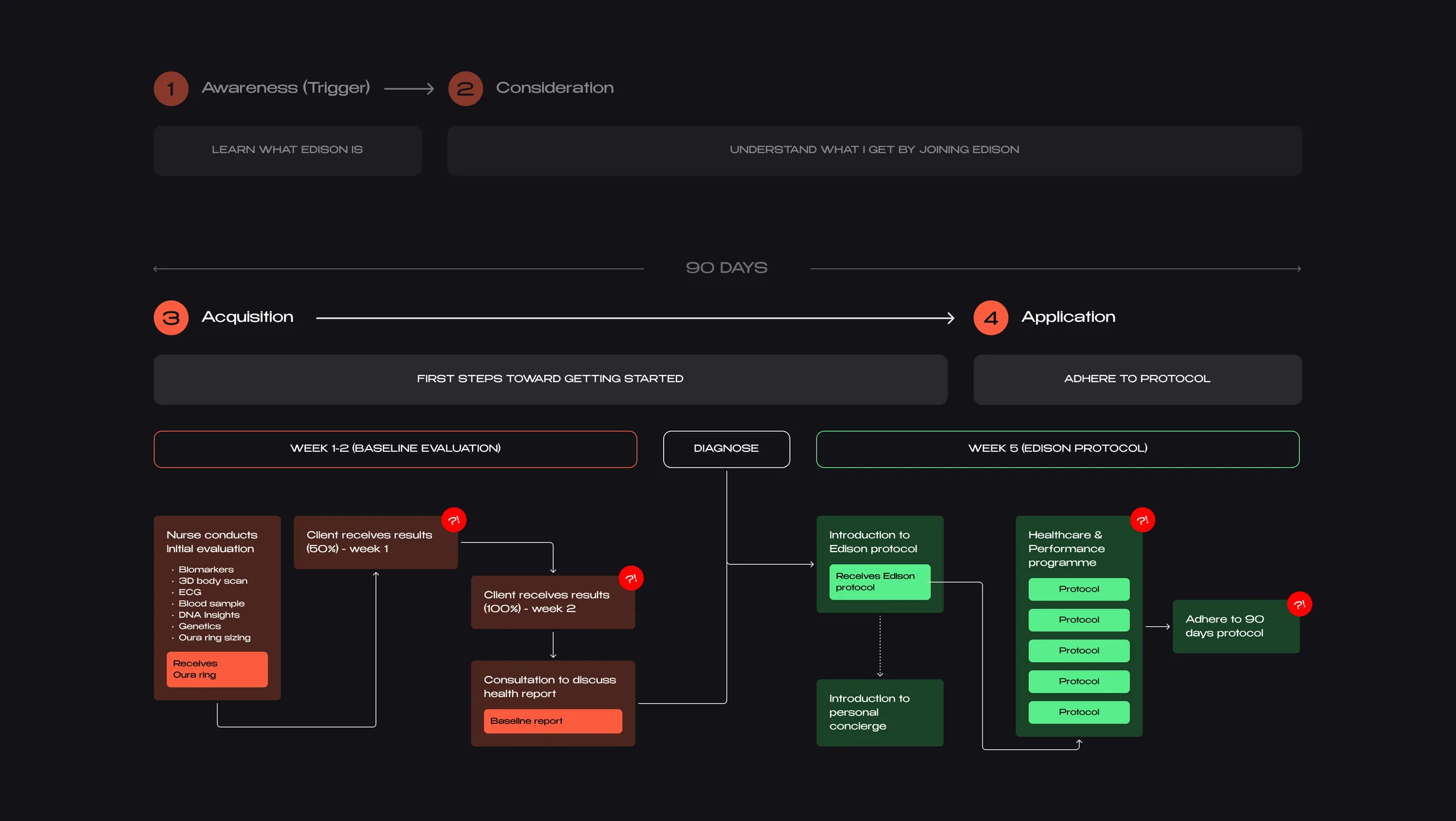Select Consultation to discuss health report card
The width and height of the screenshot is (1456, 821).
coord(553,703)
